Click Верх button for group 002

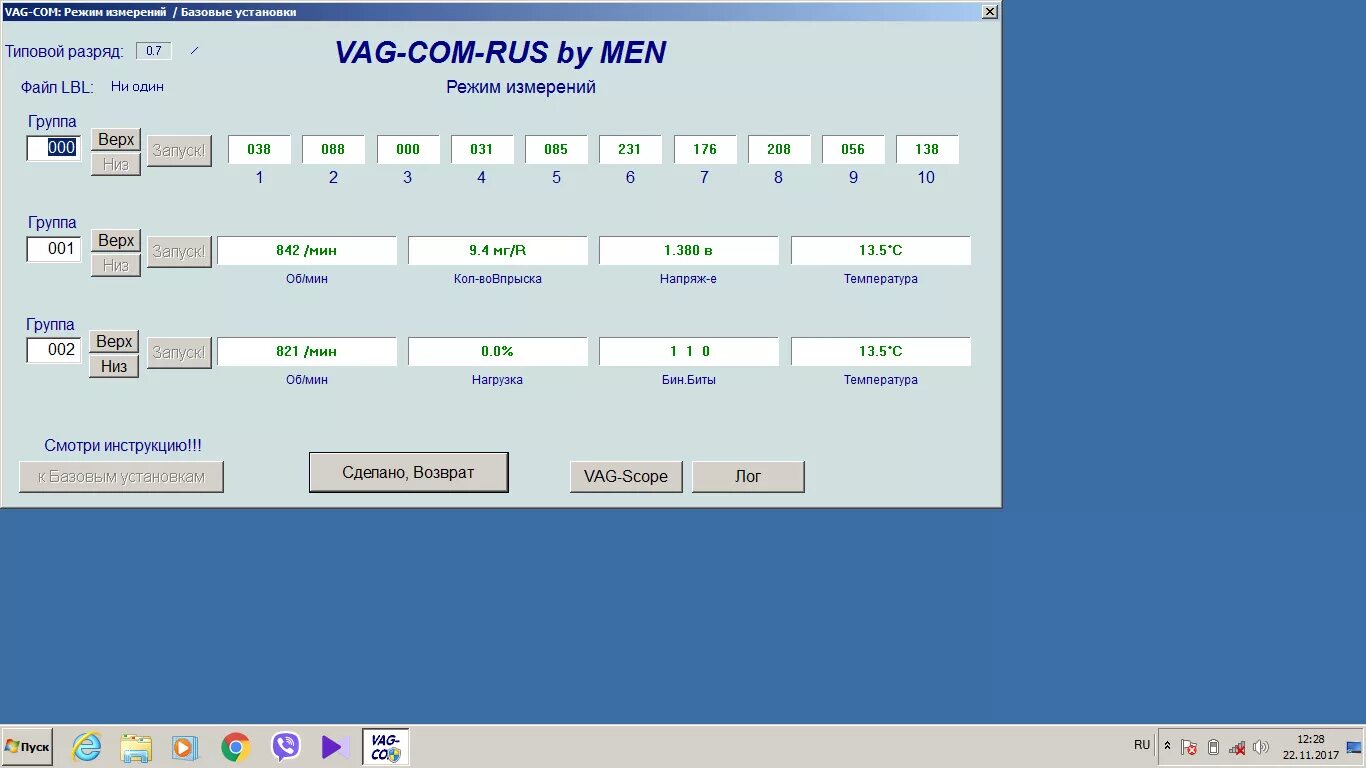click(115, 342)
